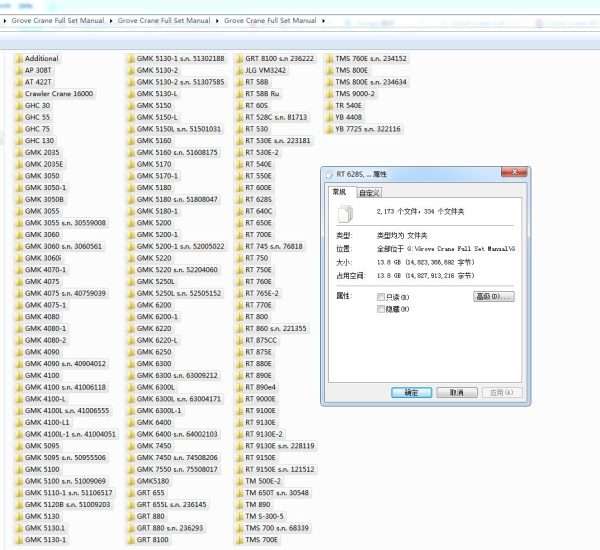Expand second Grove Crane Full Set Manual breadcrumb arrow
The image size is (600, 550).
(217, 21)
